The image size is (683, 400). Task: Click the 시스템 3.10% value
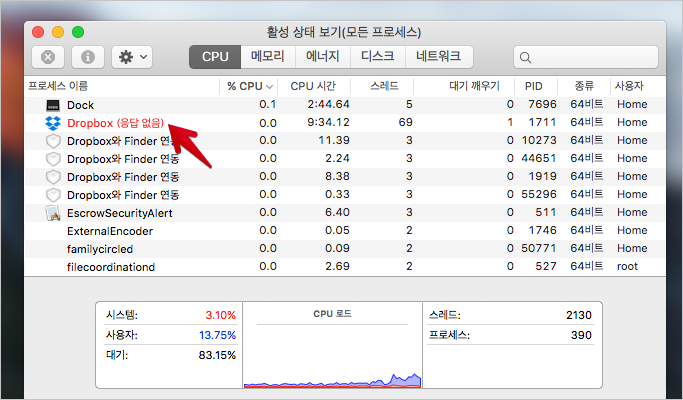point(220,315)
